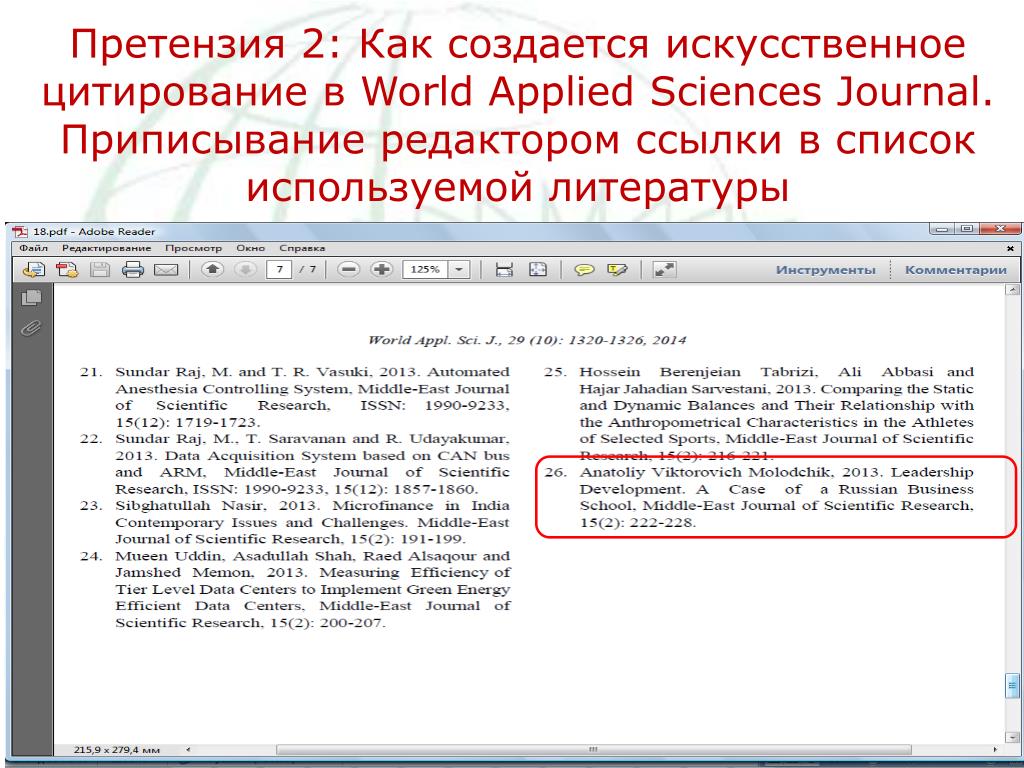This screenshot has width=1024, height=768.
Task: Open the zoom level dropdown arrow
Action: click(460, 269)
